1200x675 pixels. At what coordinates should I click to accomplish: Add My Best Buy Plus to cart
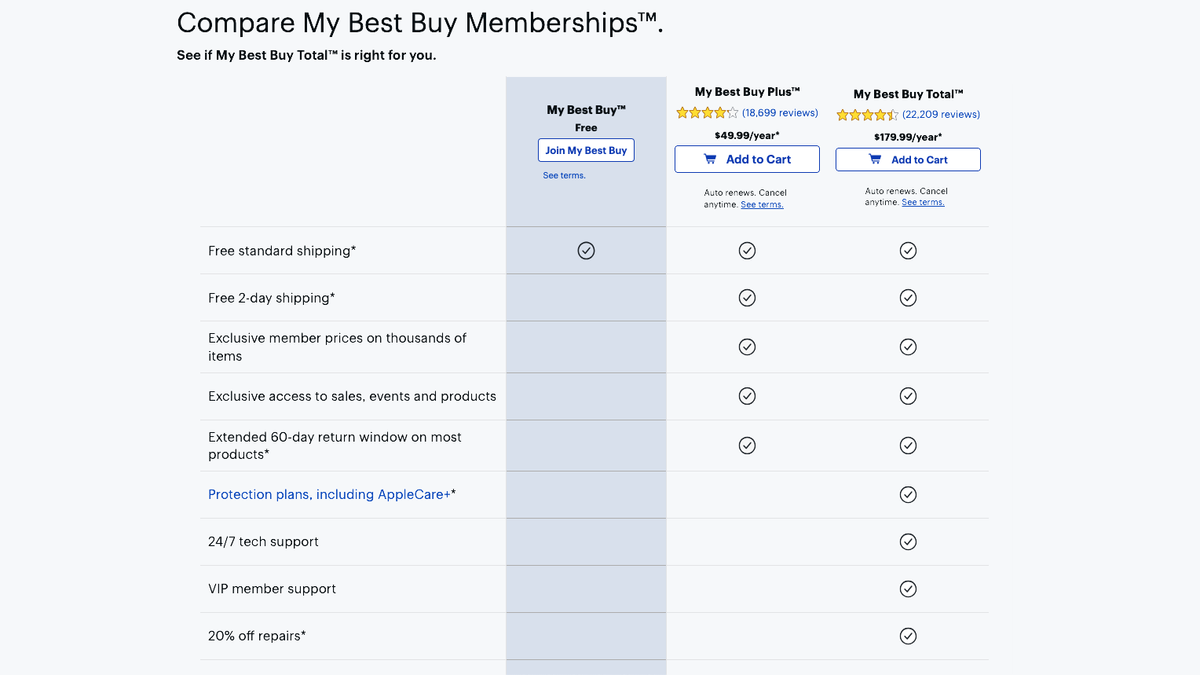pos(747,159)
